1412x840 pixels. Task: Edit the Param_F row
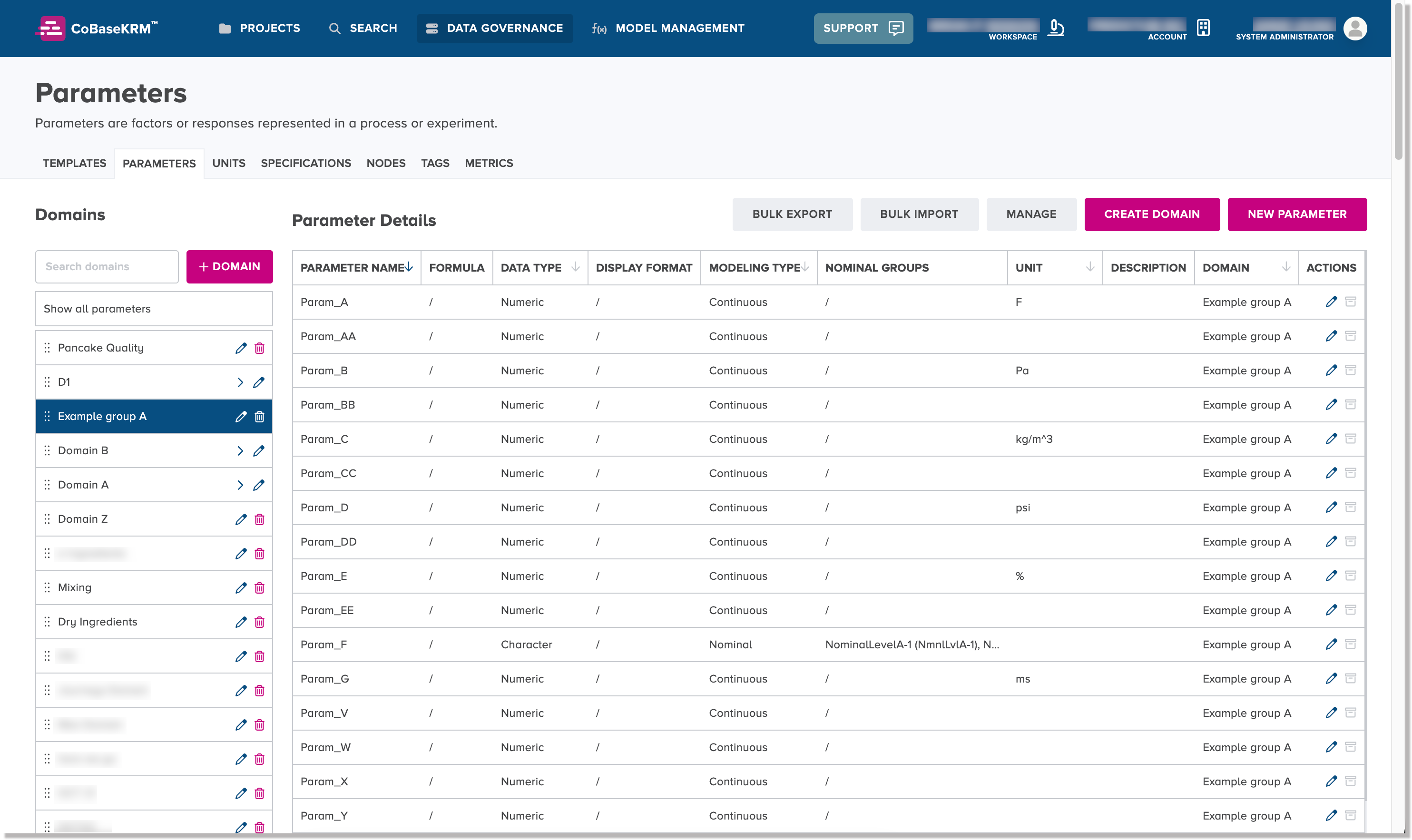[x=1331, y=644]
